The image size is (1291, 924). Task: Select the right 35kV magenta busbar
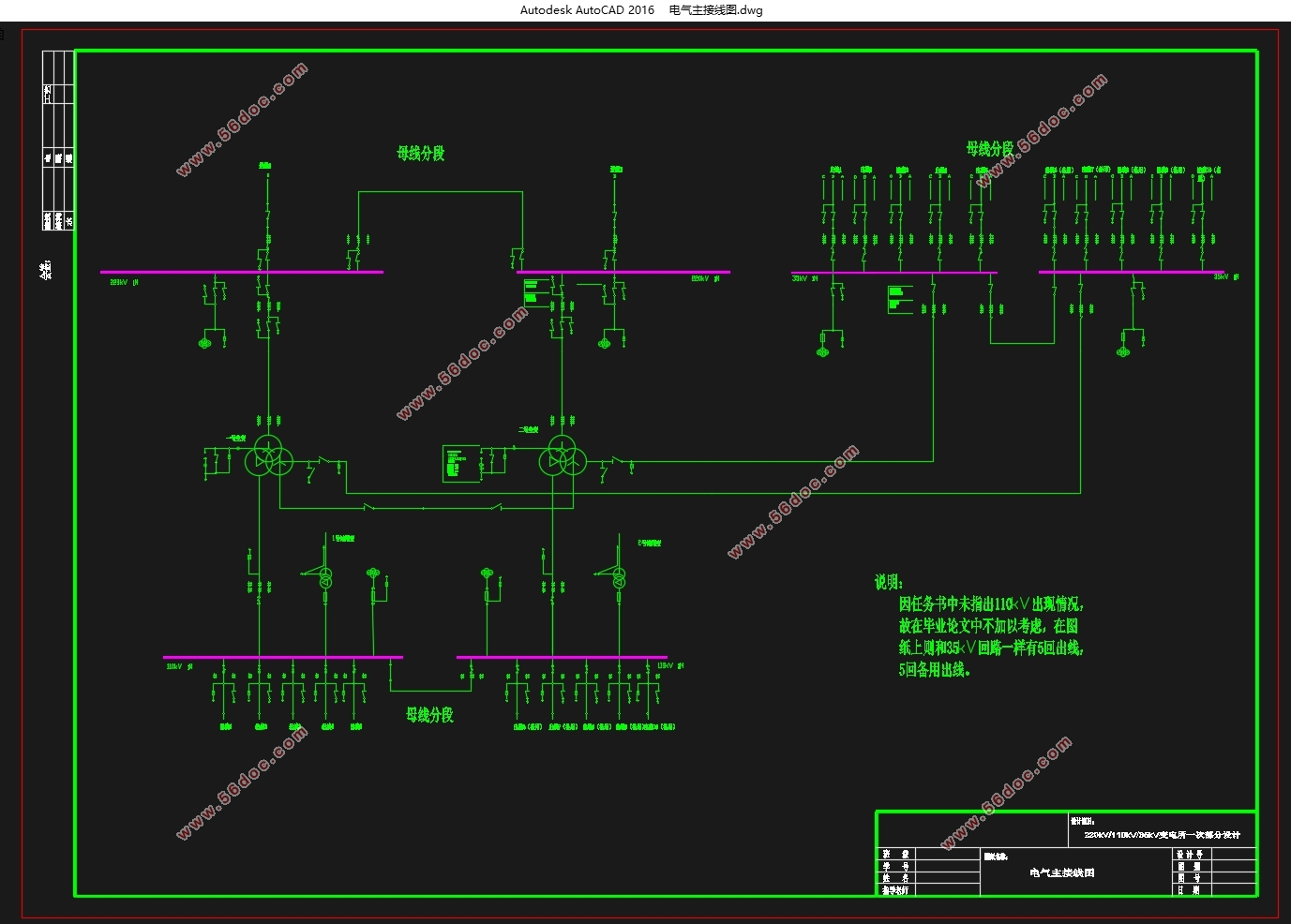[x=1131, y=273]
